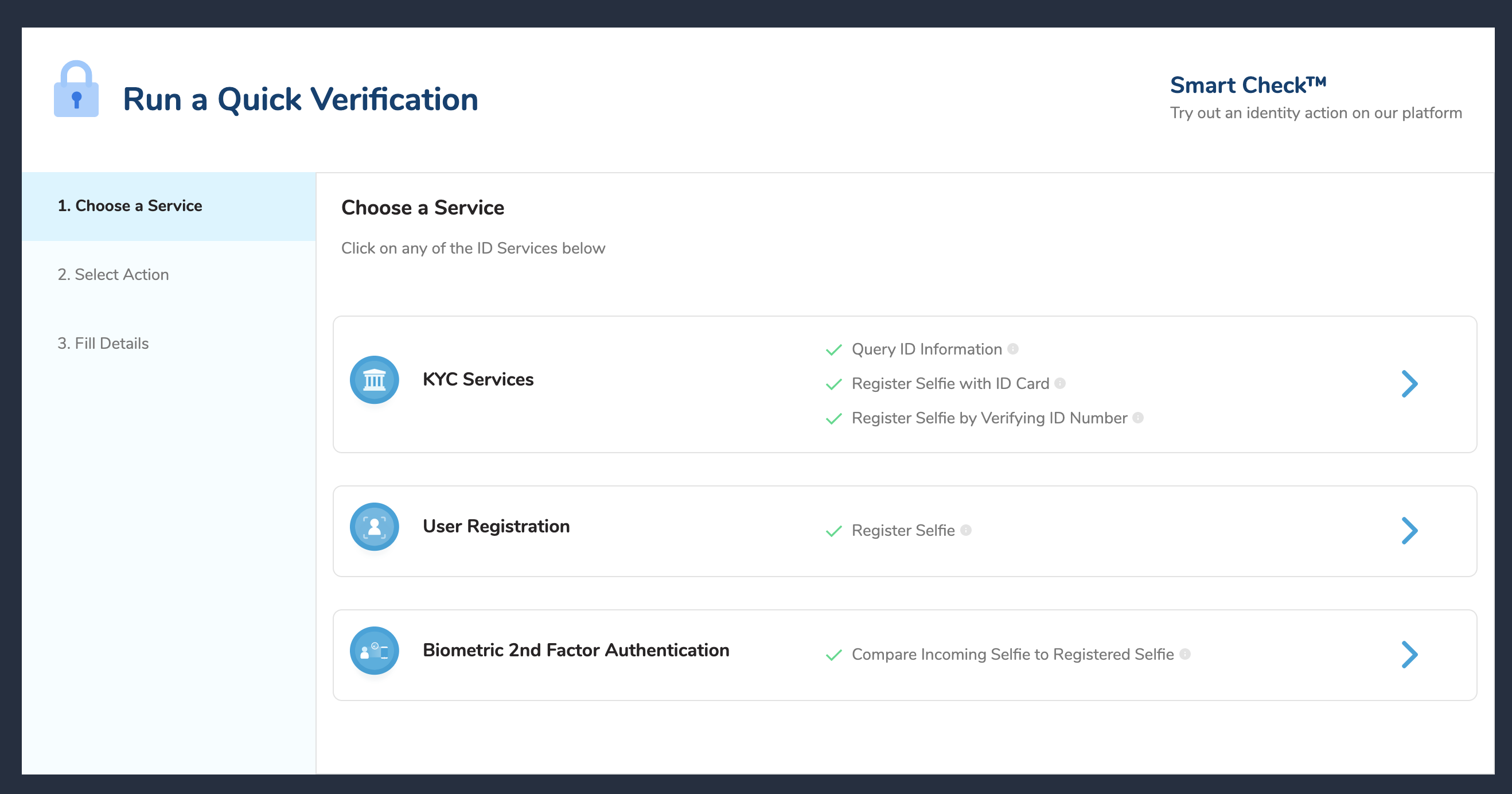
Task: Expand Biometric 2nd Factor Authentication chevron
Action: 1409,655
